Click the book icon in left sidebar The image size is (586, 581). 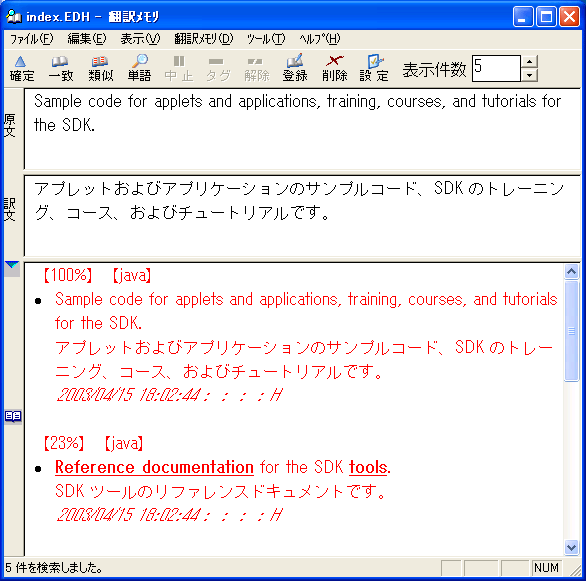[x=13, y=416]
